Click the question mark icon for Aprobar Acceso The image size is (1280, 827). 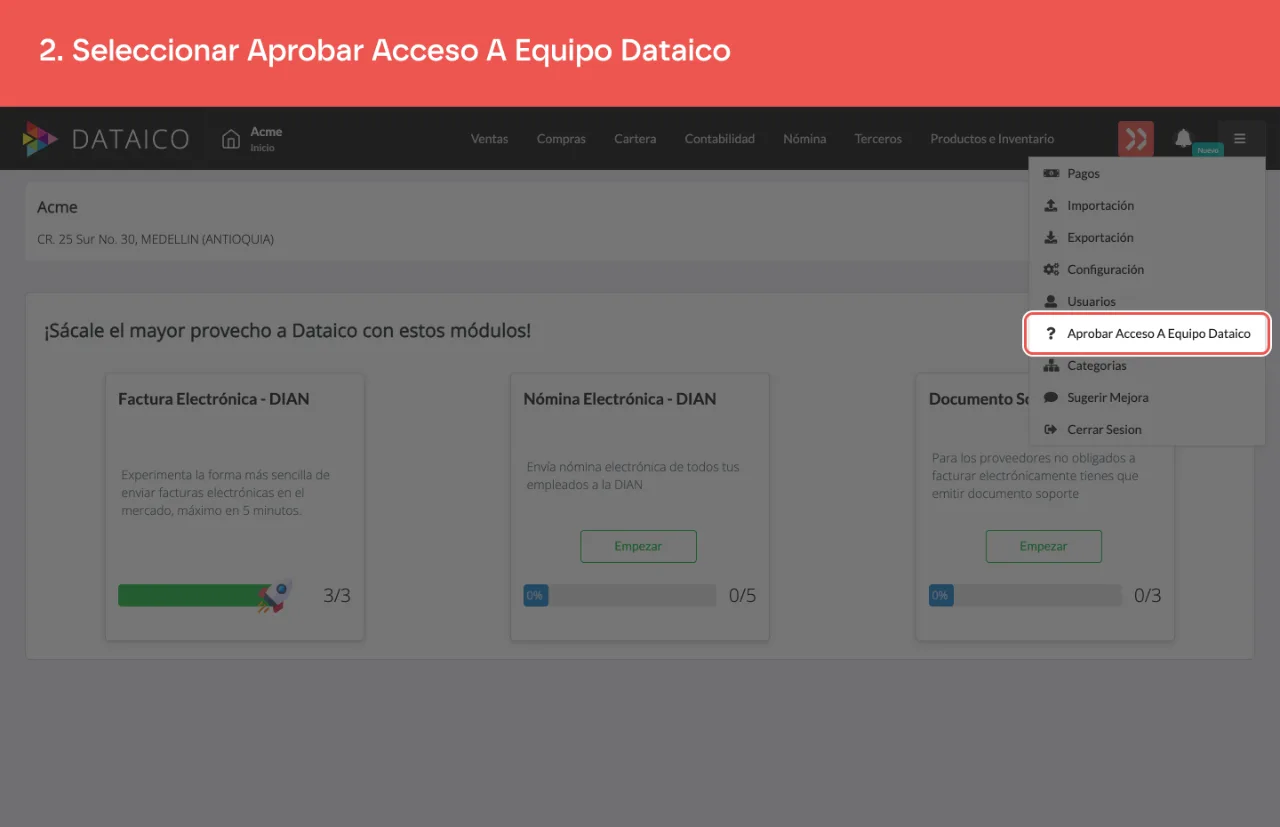click(x=1051, y=333)
